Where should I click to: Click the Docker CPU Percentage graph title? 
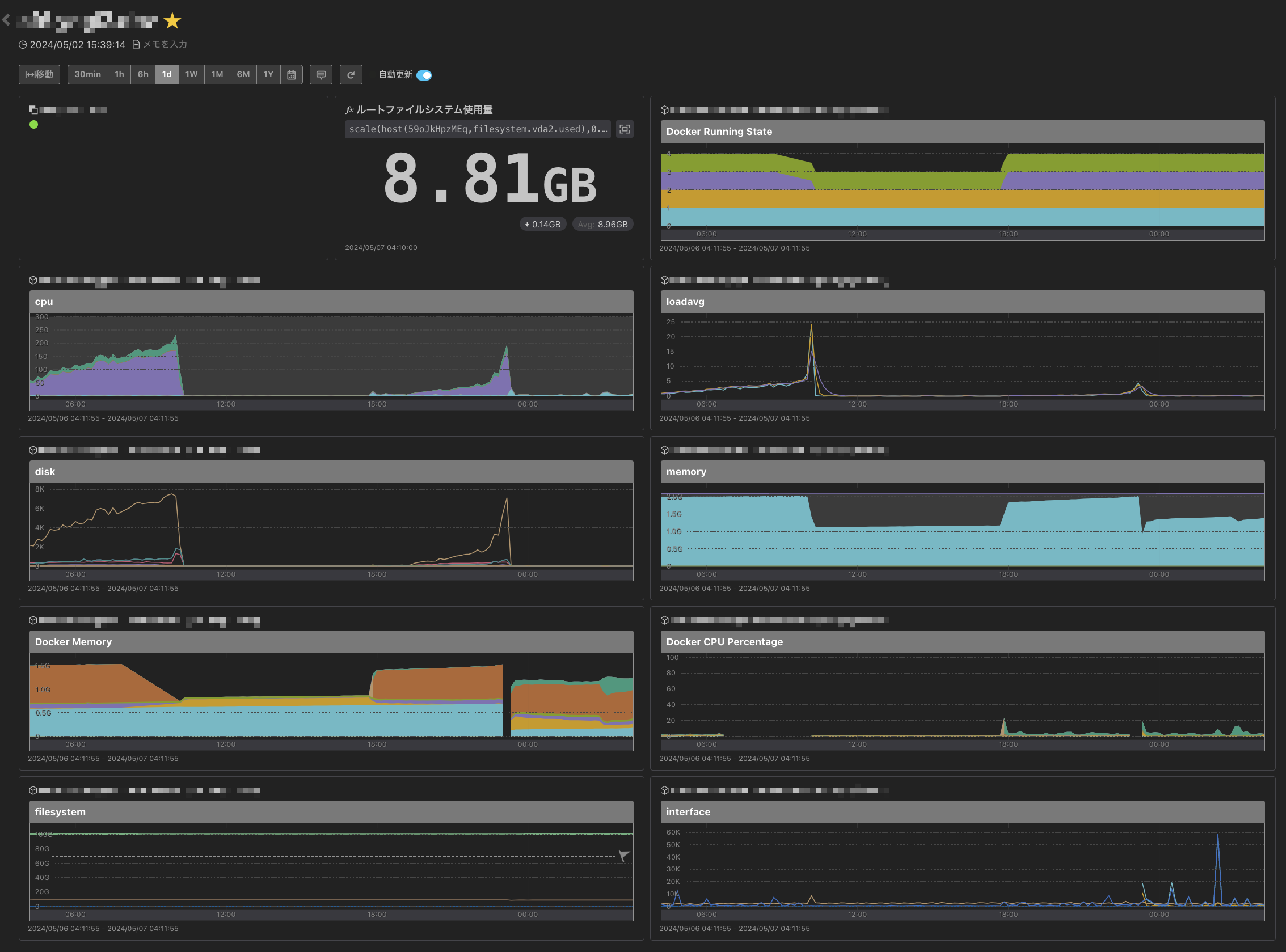tap(724, 641)
